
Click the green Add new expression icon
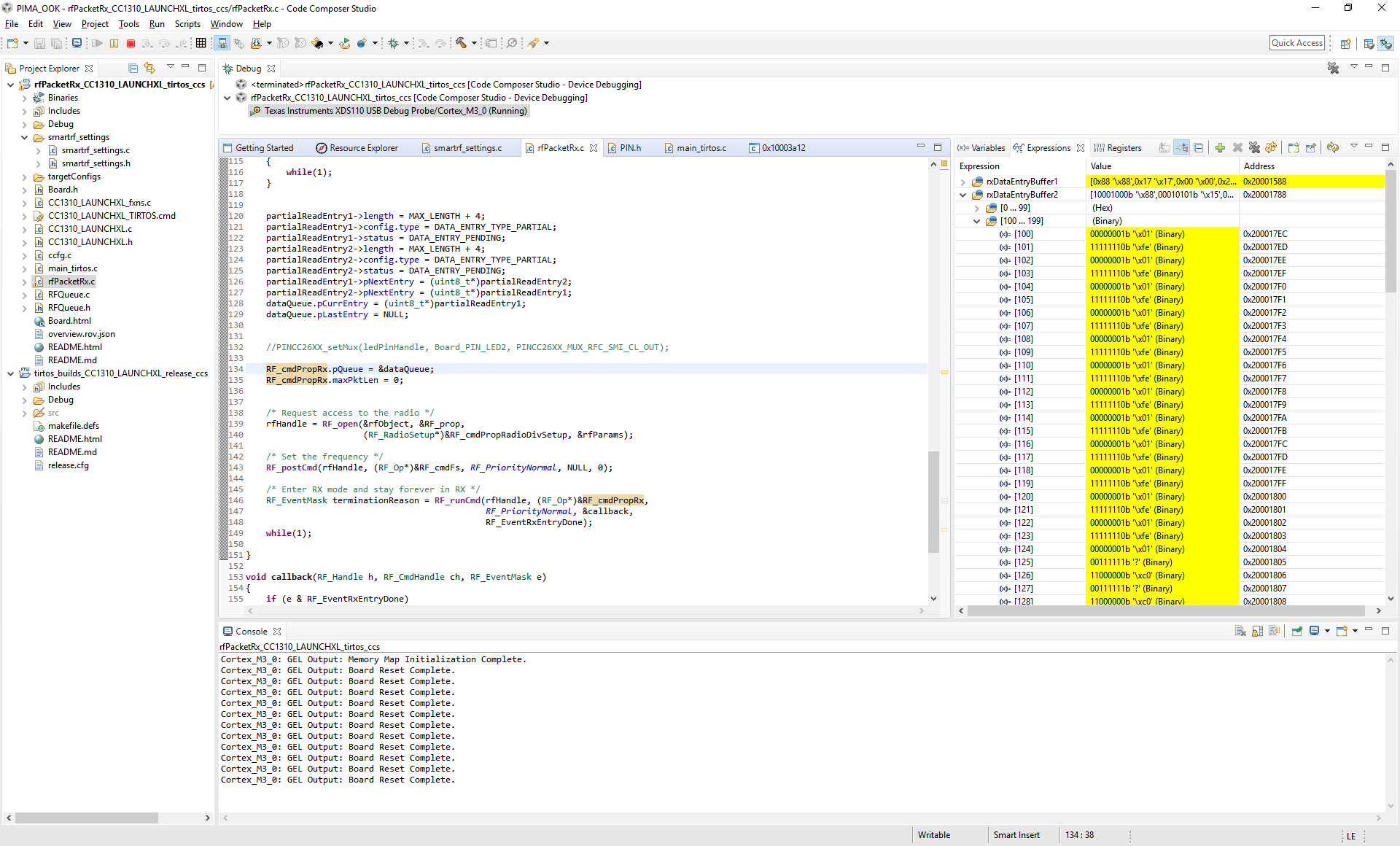(x=1220, y=148)
